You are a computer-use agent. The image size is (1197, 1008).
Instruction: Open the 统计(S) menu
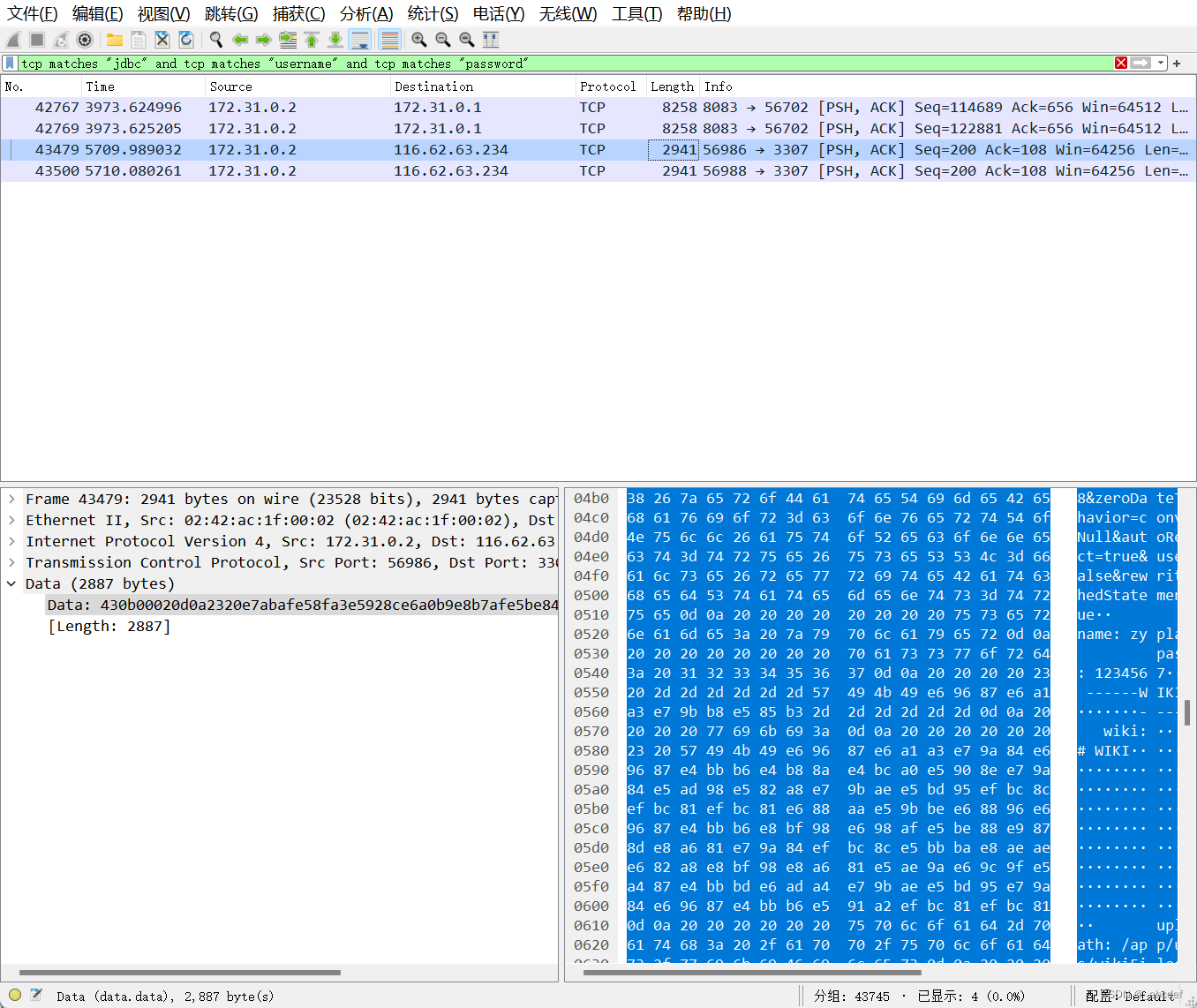(x=433, y=13)
